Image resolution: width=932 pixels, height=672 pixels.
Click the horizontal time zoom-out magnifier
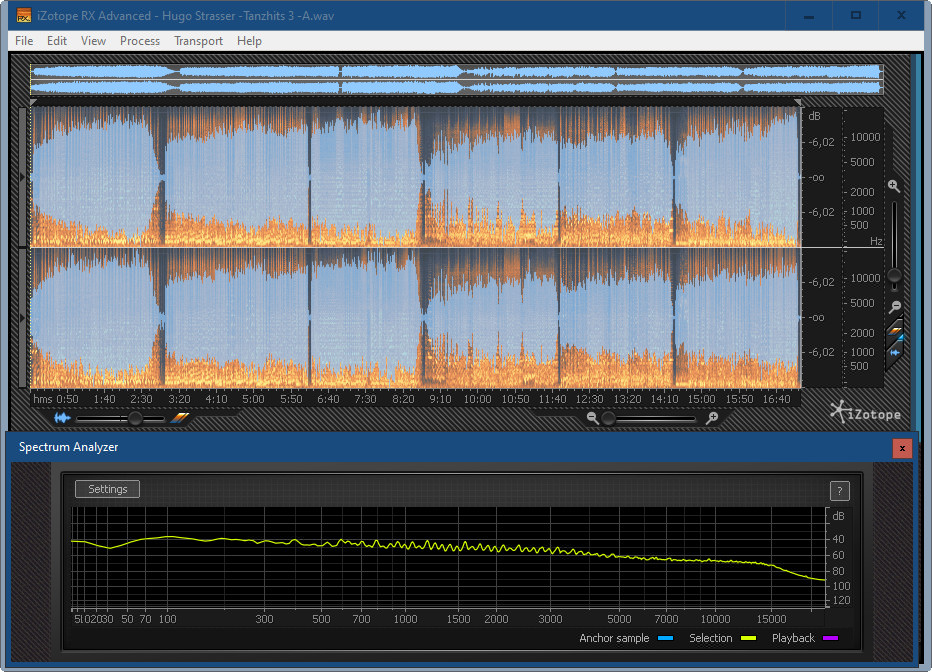(x=593, y=418)
